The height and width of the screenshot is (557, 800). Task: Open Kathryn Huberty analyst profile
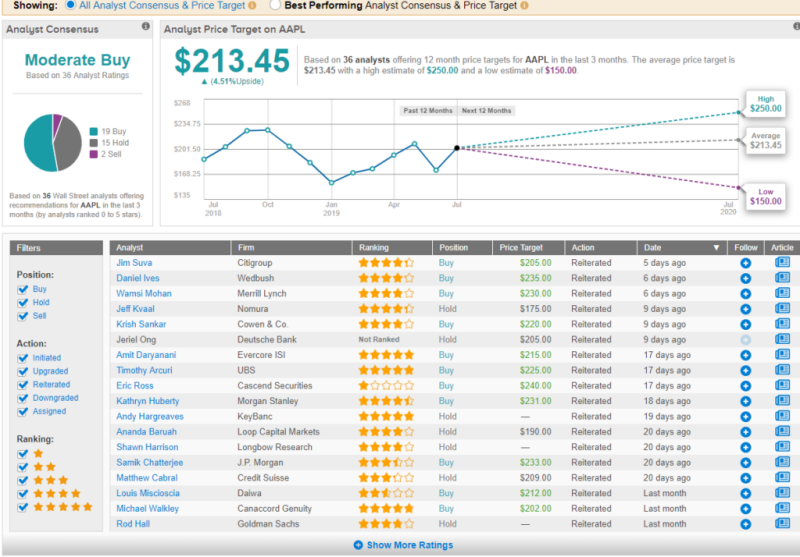pyautogui.click(x=147, y=401)
